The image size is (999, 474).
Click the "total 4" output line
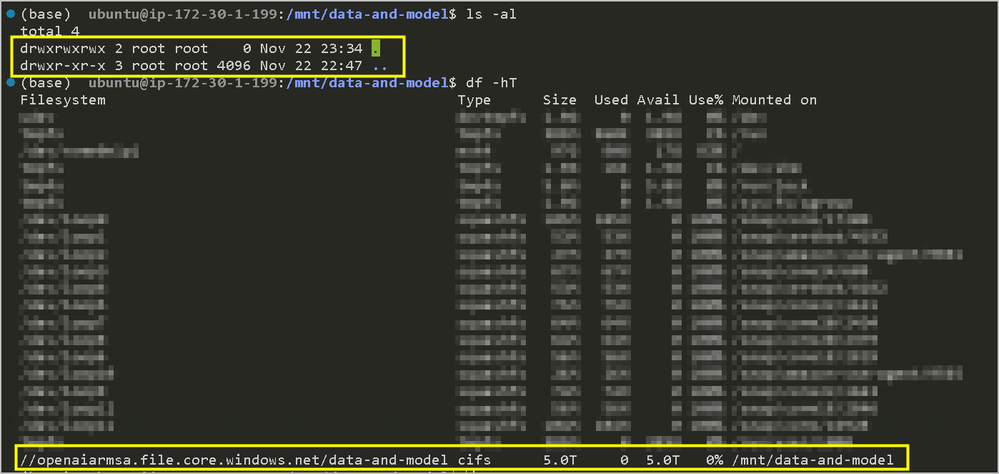50,31
